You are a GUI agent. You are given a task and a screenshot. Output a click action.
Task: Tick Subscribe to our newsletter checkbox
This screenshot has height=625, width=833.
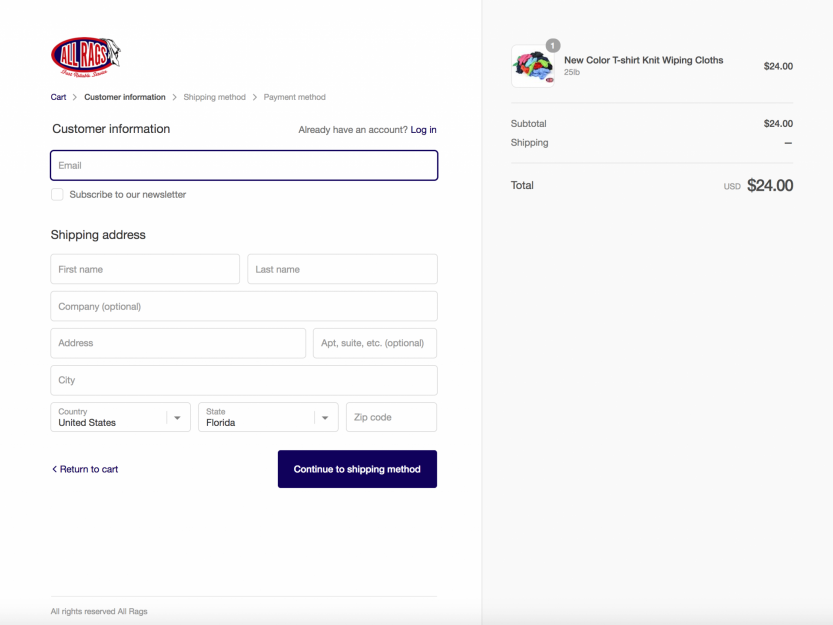(57, 195)
